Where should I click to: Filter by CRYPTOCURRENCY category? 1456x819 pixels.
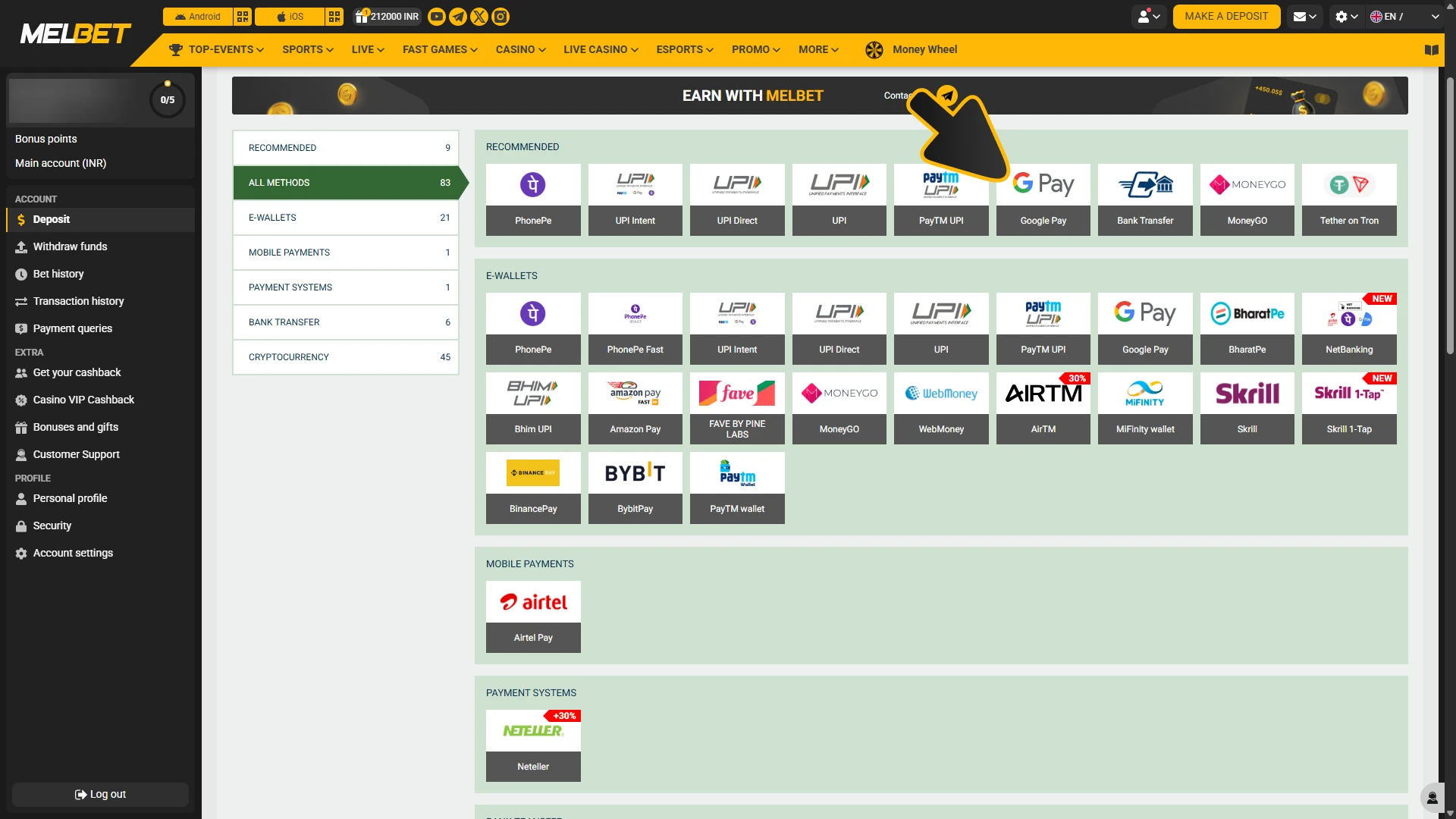tap(346, 357)
